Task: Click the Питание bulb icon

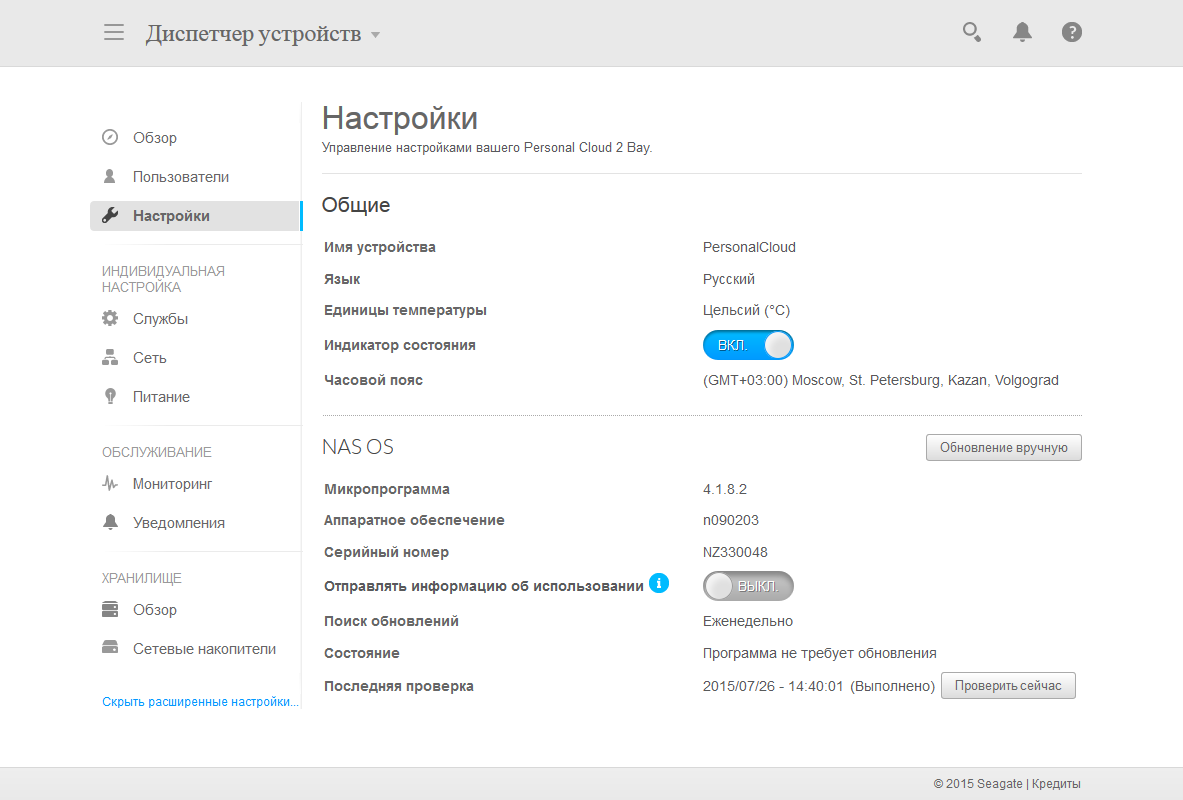Action: click(110, 397)
